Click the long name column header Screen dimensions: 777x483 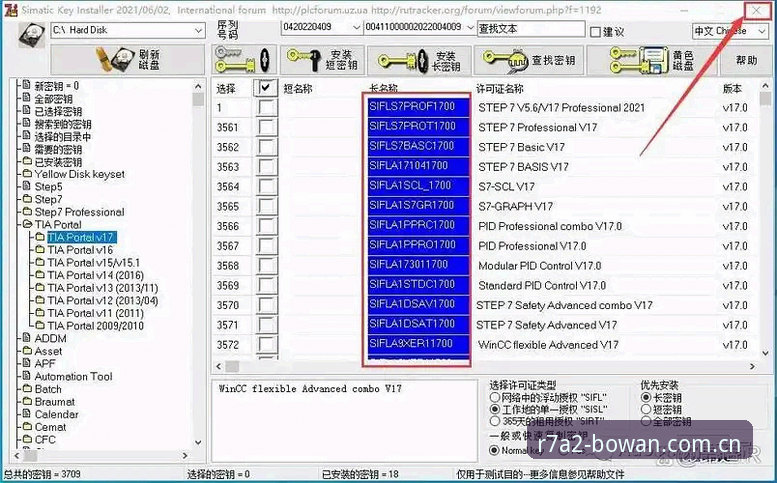[x=384, y=89]
